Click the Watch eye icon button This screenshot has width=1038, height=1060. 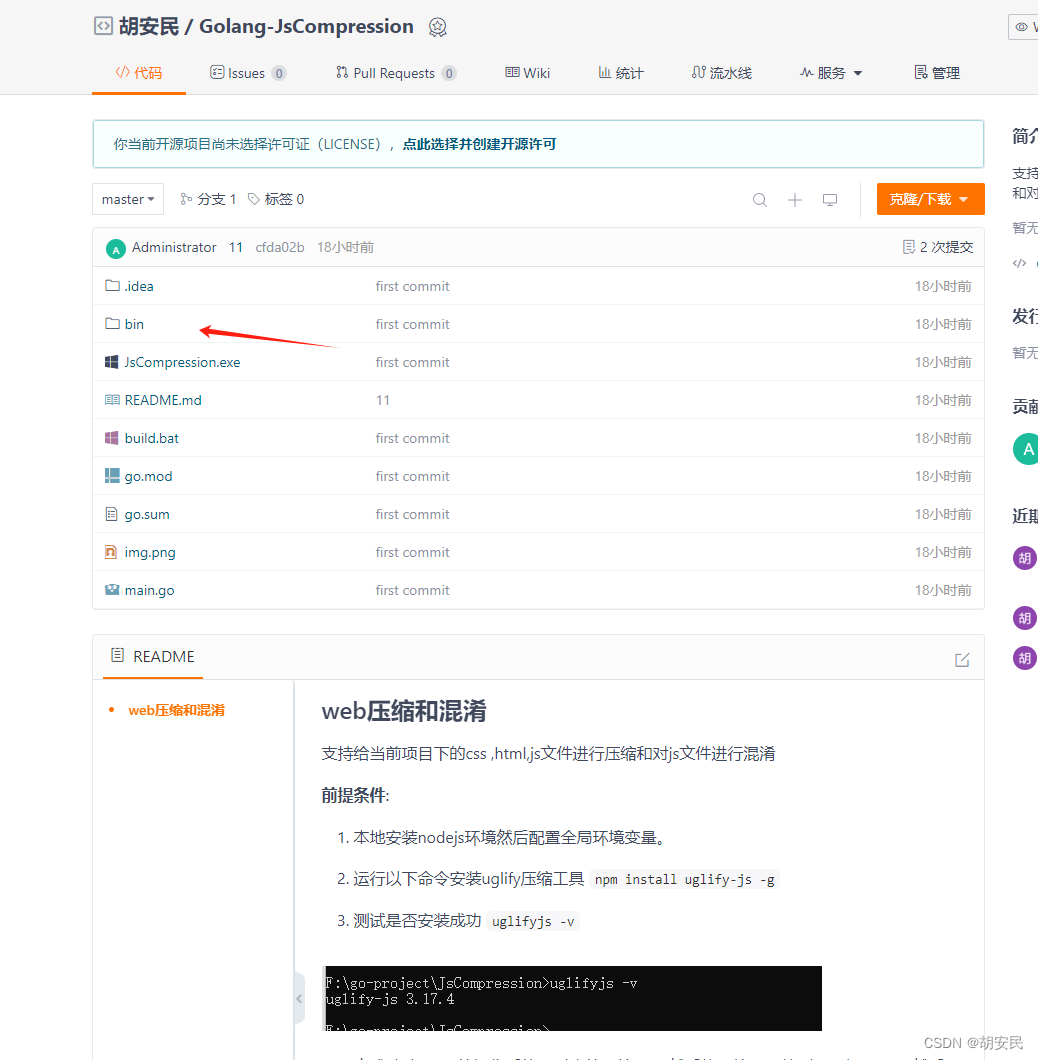tap(1023, 27)
